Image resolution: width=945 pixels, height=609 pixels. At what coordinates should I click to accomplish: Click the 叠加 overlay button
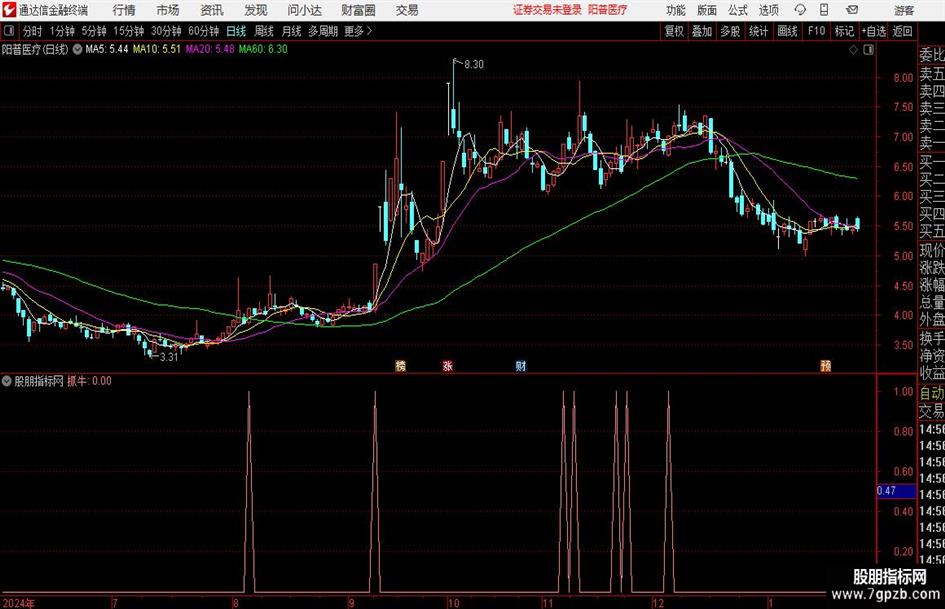(x=702, y=31)
